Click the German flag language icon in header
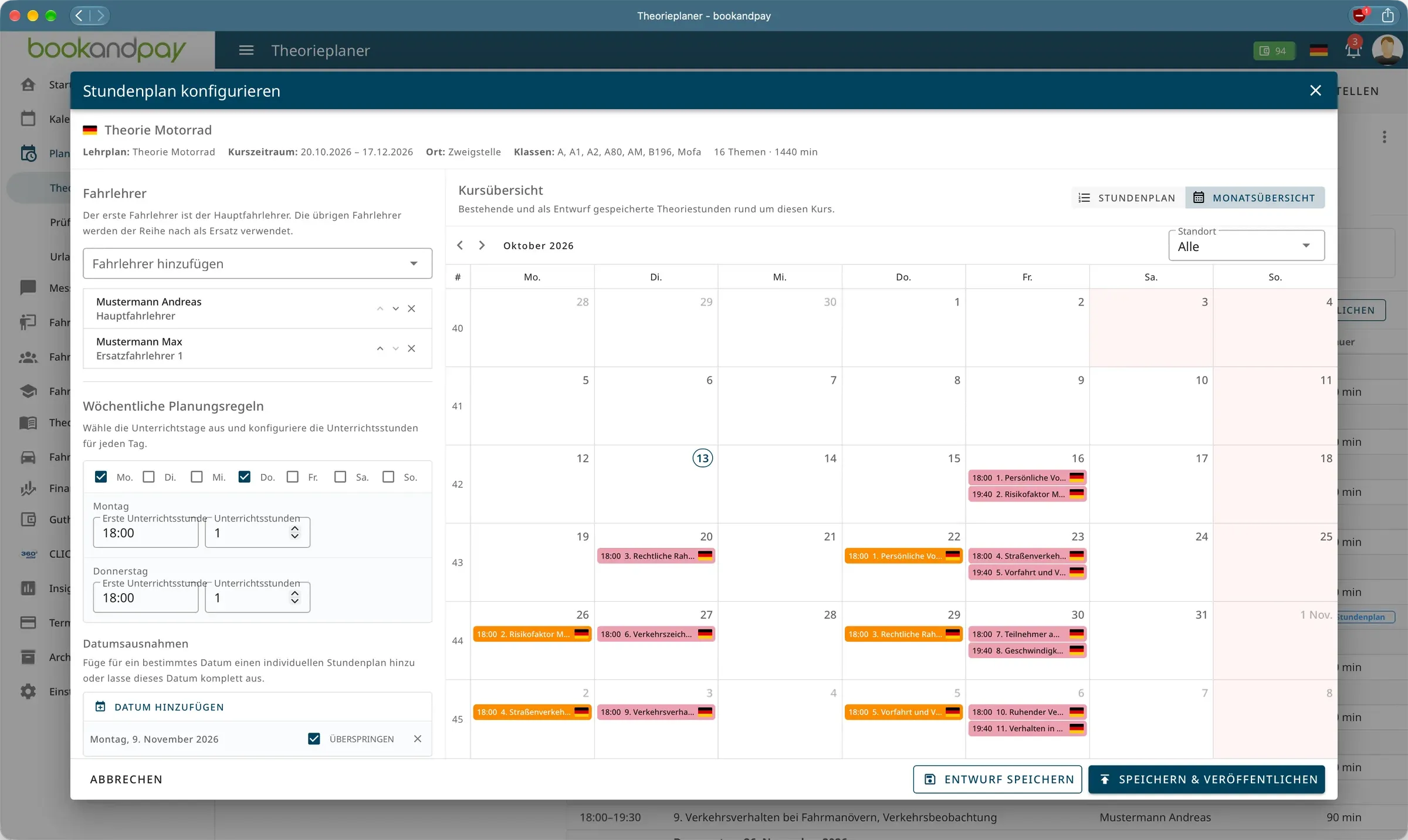The image size is (1408, 840). coord(1318,50)
